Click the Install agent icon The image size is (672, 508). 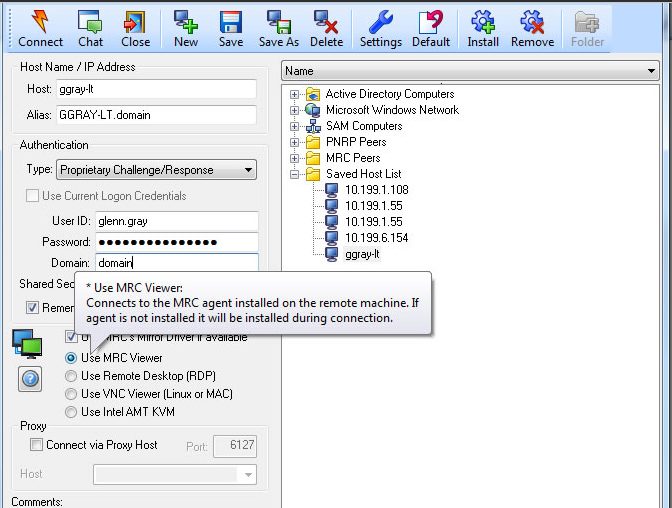pos(483,22)
